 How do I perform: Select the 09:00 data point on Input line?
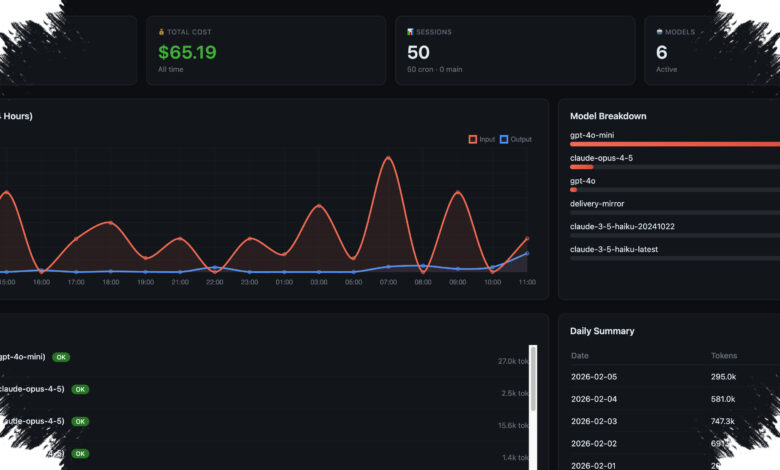[458, 193]
